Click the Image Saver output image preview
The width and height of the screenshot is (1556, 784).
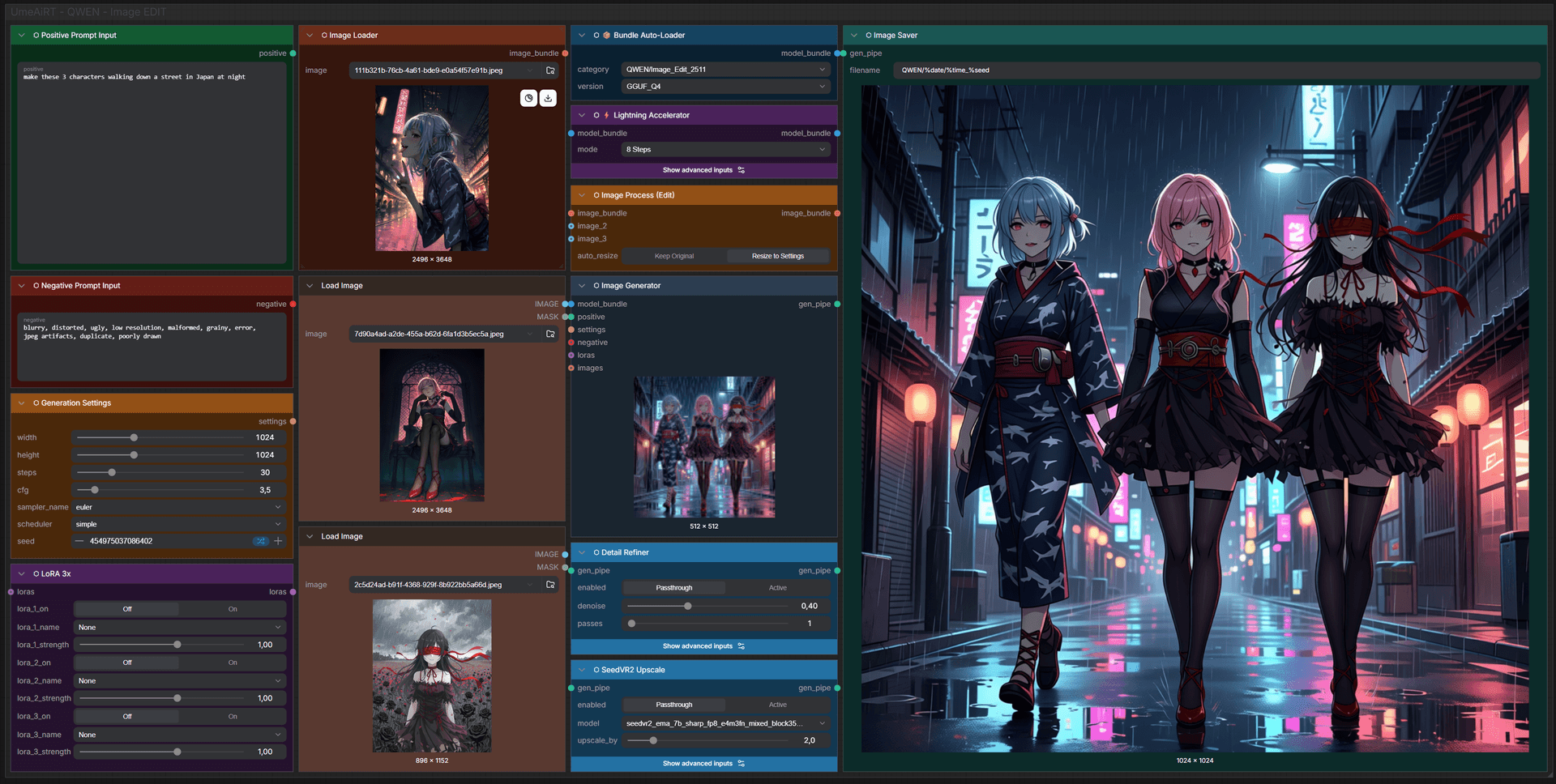click(1195, 419)
